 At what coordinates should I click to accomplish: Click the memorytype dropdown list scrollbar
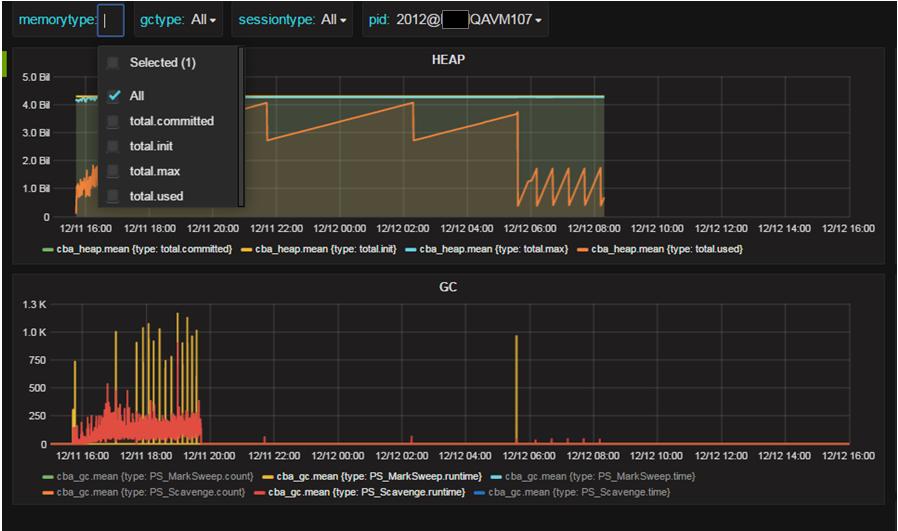(241, 126)
